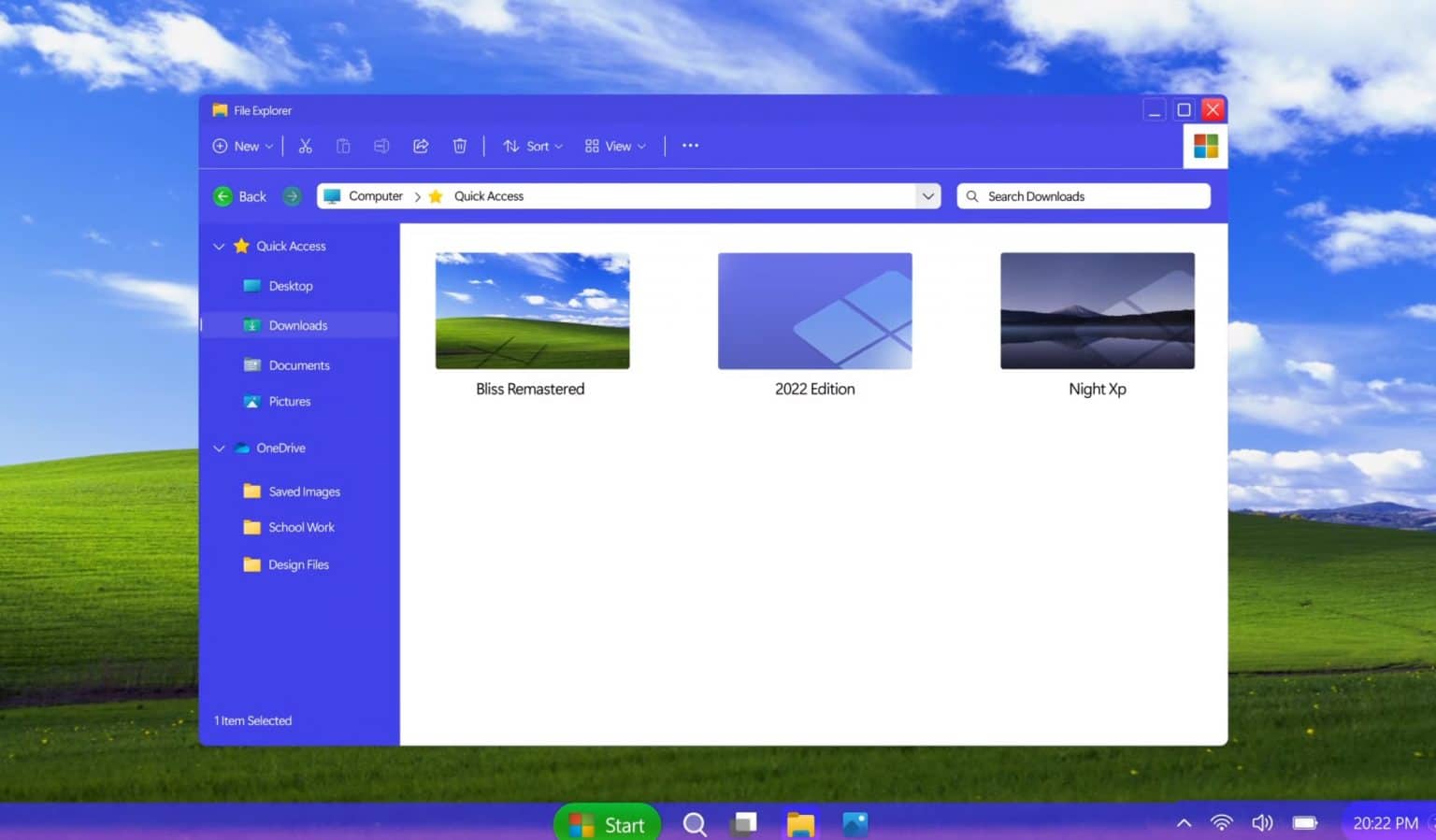Screen dimensions: 1436x840
Task: Click the forward navigation arrow
Action: (x=293, y=196)
